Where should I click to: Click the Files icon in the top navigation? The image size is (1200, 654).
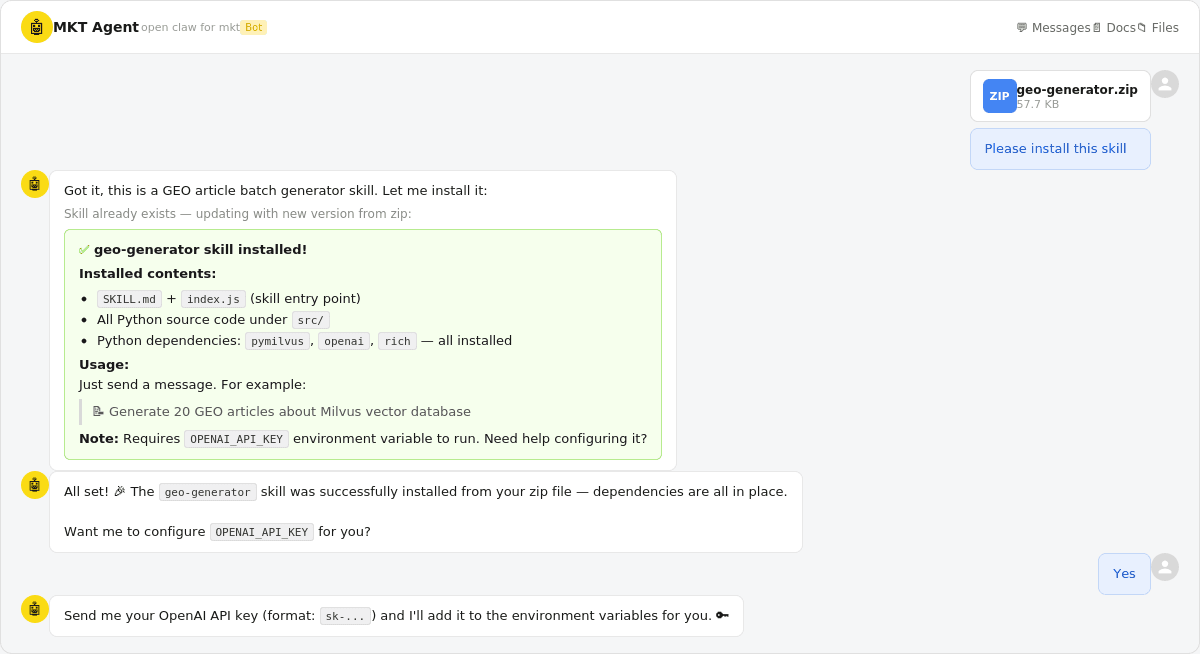(x=1143, y=27)
